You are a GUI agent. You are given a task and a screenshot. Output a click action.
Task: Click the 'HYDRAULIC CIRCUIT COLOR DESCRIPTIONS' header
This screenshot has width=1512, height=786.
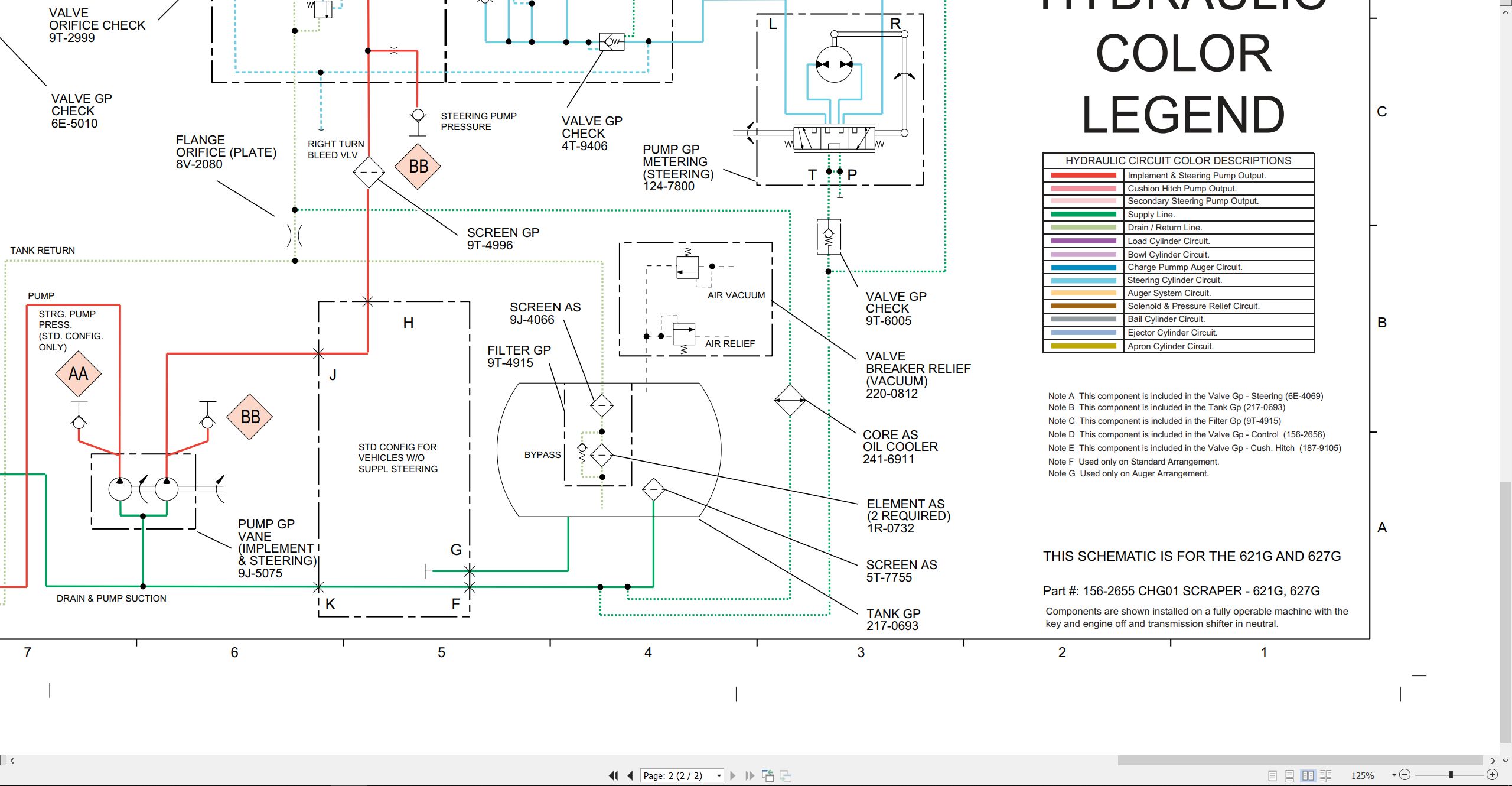point(1178,161)
